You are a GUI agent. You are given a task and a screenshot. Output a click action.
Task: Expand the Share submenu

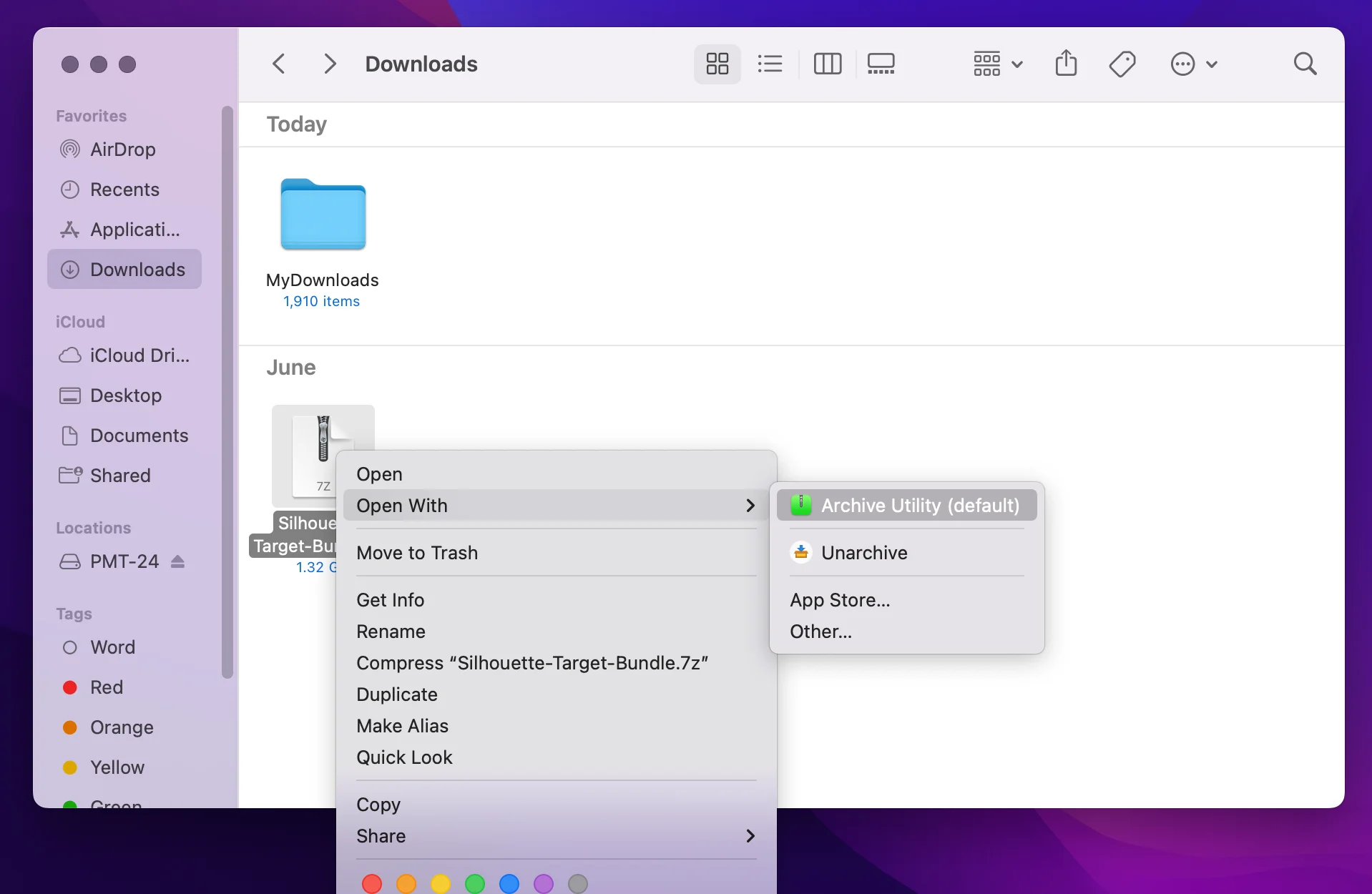coord(557,836)
